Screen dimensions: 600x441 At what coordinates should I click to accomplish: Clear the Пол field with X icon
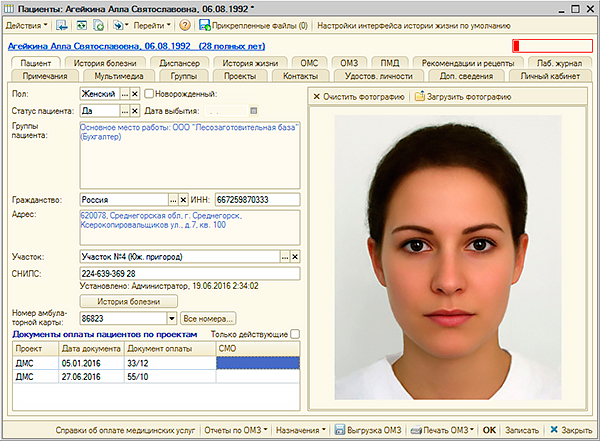click(137, 93)
